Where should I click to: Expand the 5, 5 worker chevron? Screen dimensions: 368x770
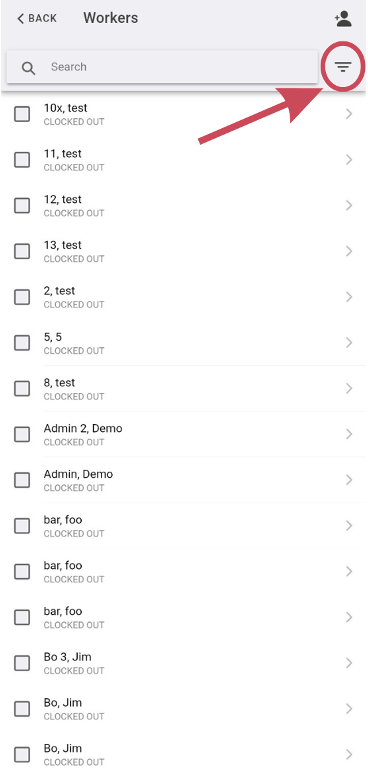(349, 343)
